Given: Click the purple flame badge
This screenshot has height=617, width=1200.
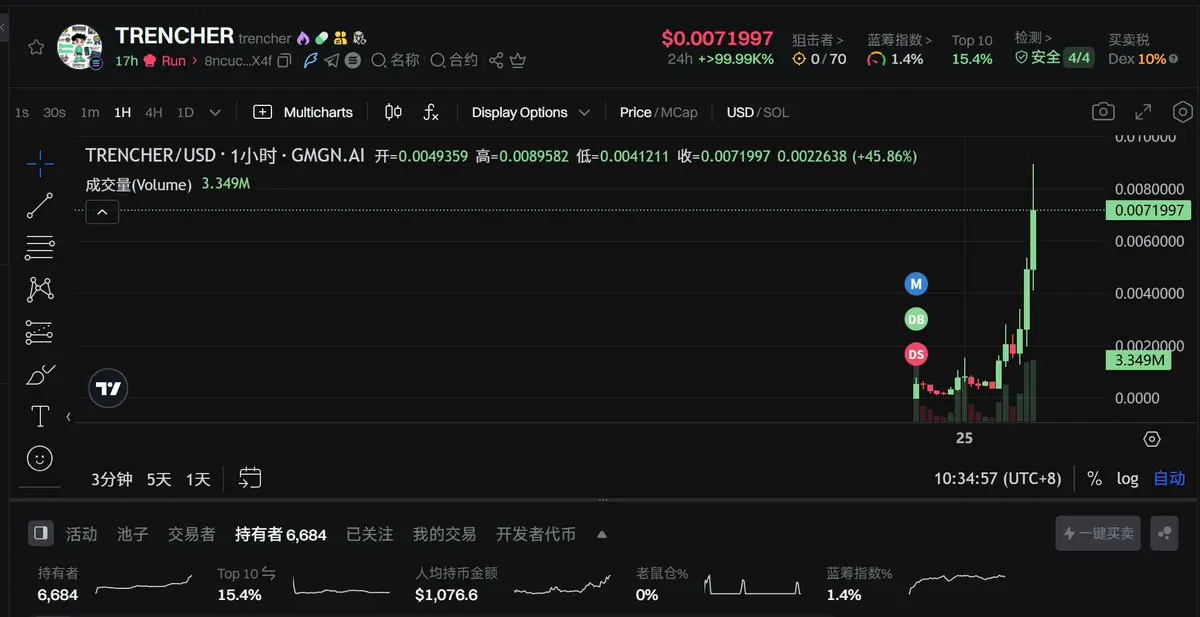Looking at the screenshot, I should (x=304, y=38).
